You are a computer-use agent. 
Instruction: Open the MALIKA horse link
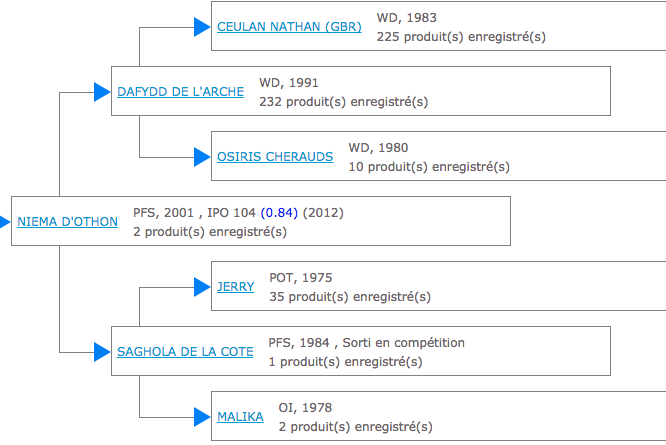[x=240, y=417]
